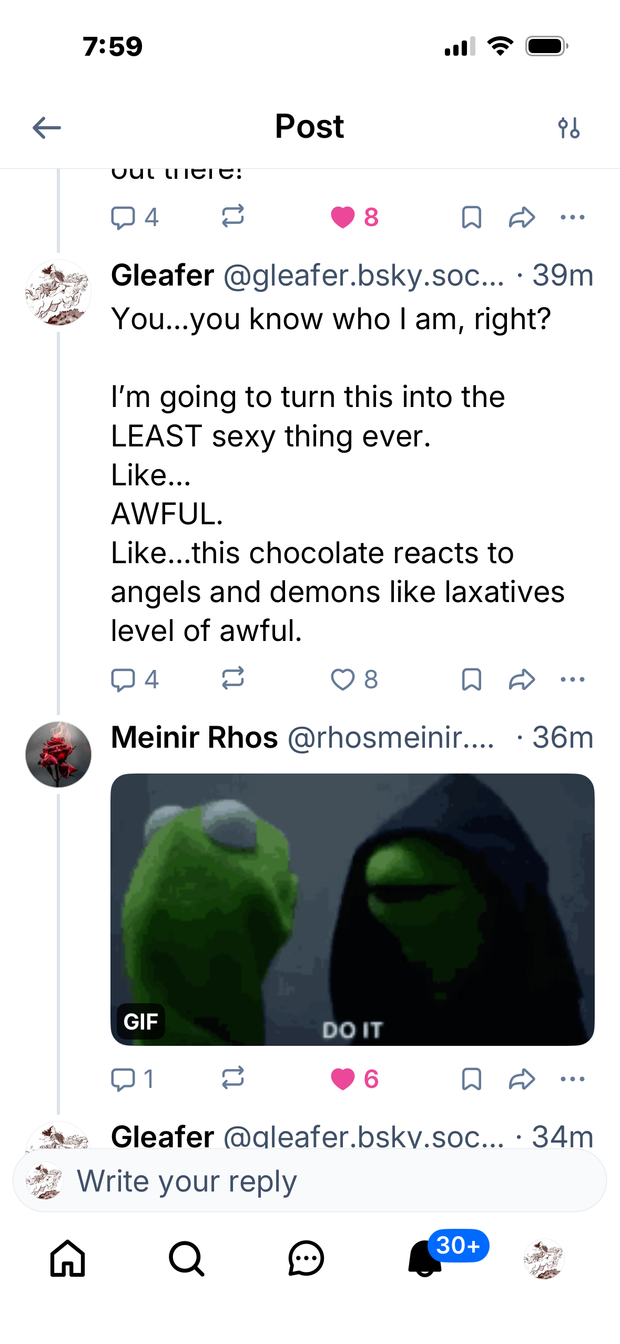Open Gleafer's profile from the name
The height and width of the screenshot is (1344, 620).
coord(163,275)
